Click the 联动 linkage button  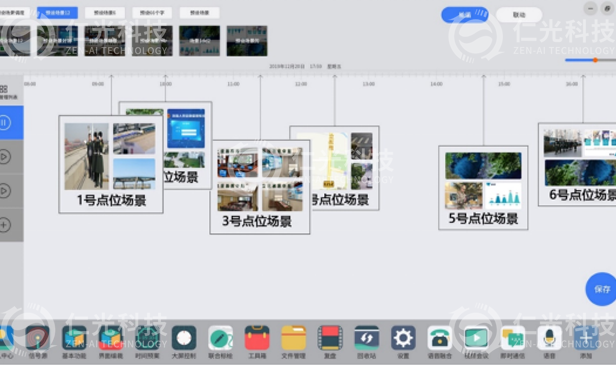pyautogui.click(x=519, y=15)
